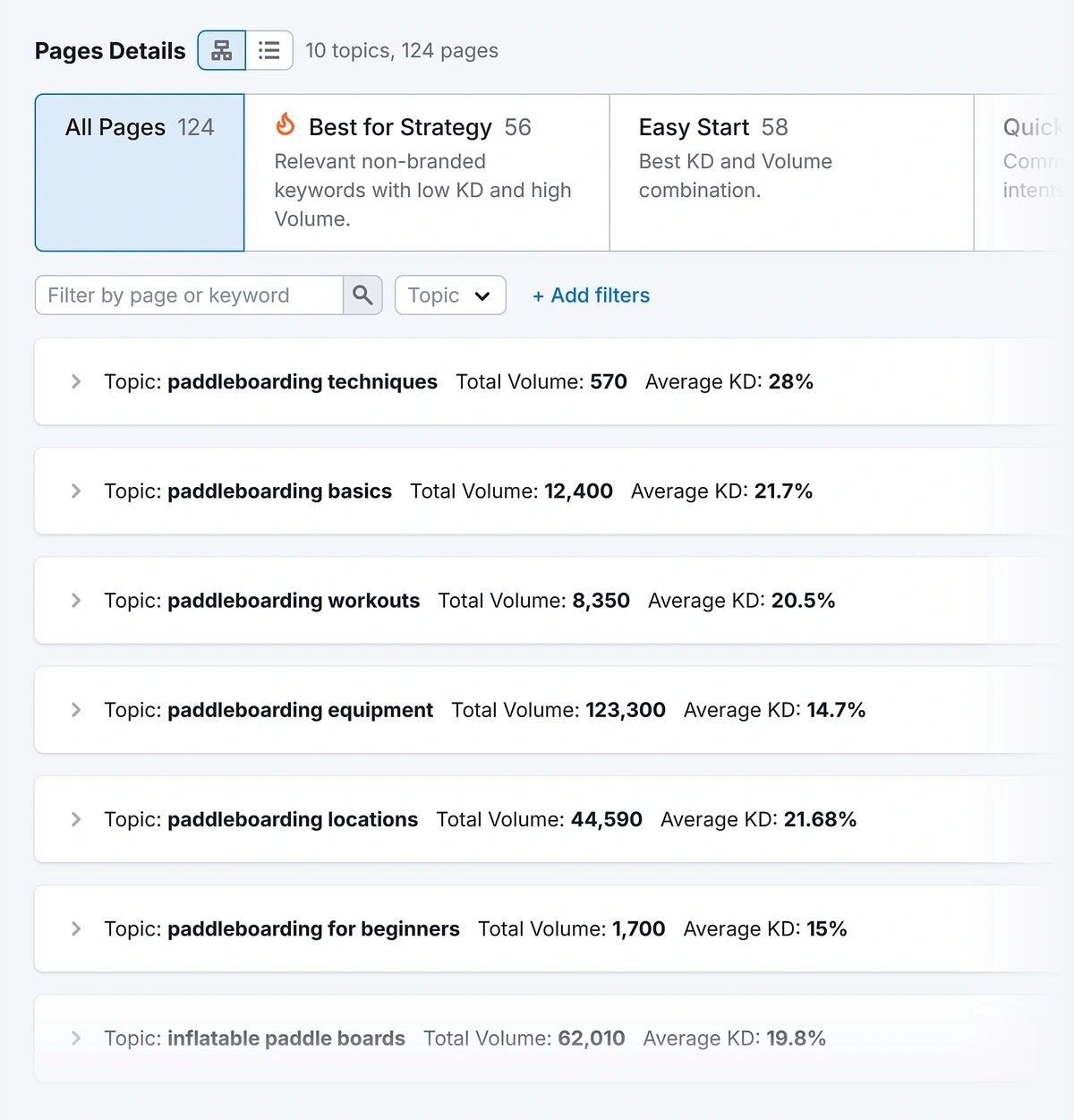Click the flame icon in Best for Strategy
1074x1120 pixels.
point(286,124)
